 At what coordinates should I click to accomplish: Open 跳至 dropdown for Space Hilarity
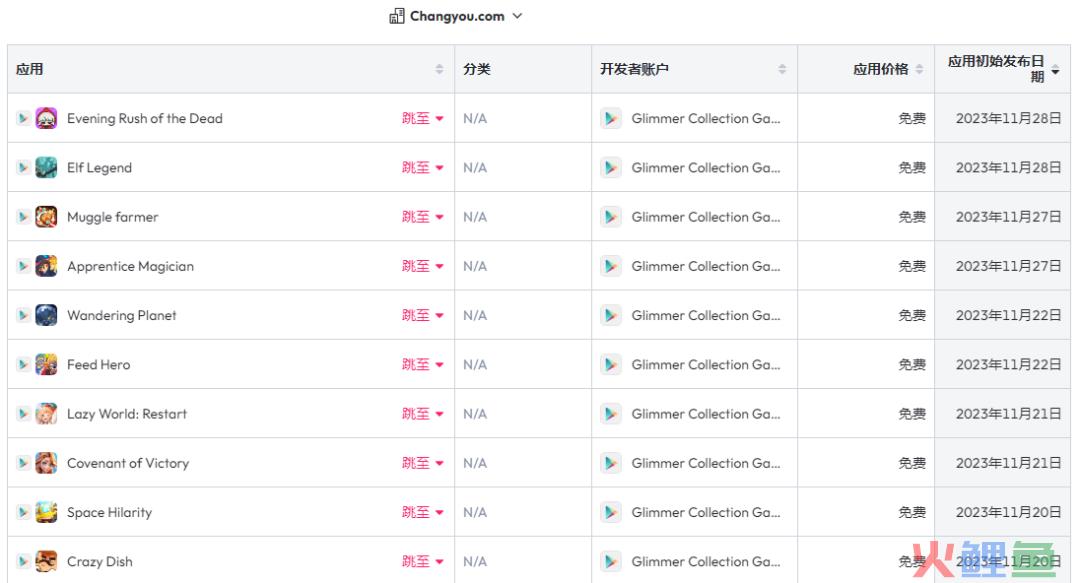point(422,512)
